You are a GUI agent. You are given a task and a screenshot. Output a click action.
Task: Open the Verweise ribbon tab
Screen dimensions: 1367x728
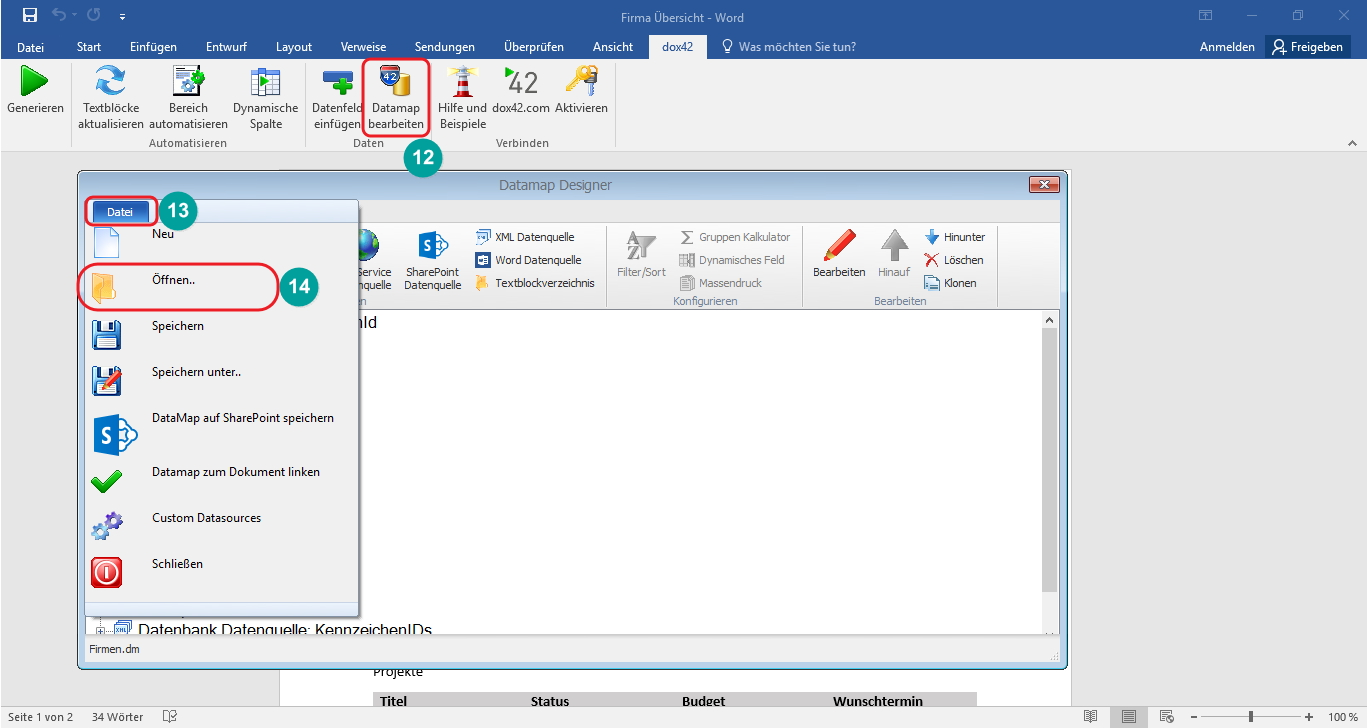[x=363, y=47]
